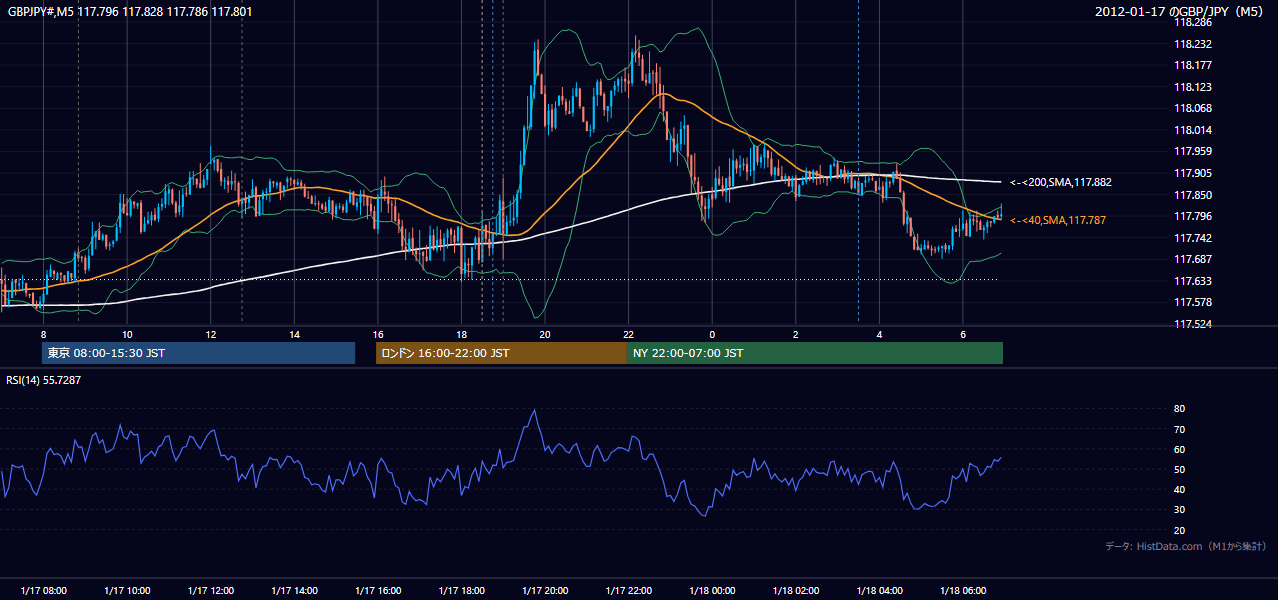Click price axis value 117.687
Image resolution: width=1278 pixels, height=600 pixels.
1192,259
